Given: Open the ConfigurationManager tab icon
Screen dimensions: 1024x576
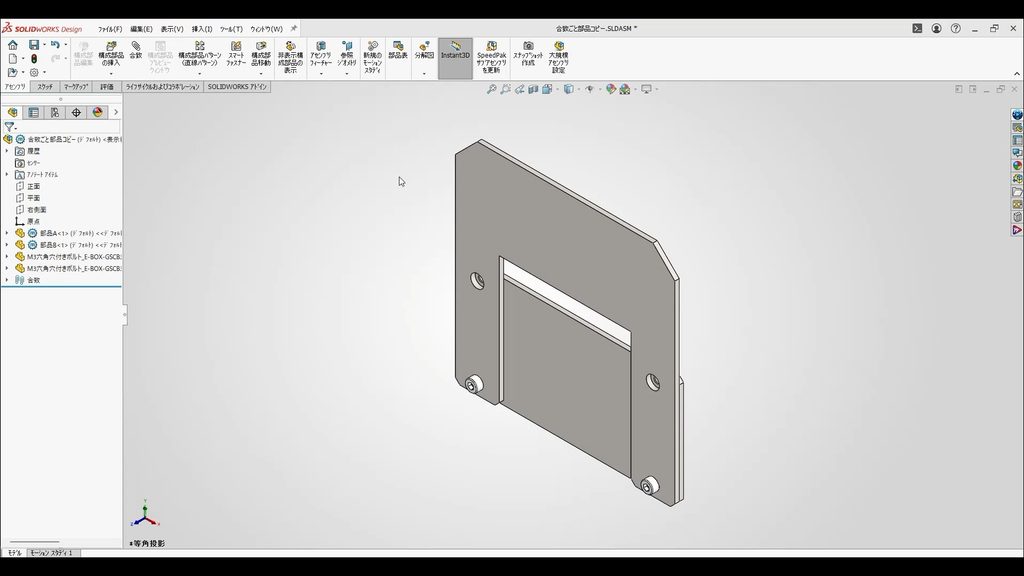Looking at the screenshot, I should click(x=55, y=112).
